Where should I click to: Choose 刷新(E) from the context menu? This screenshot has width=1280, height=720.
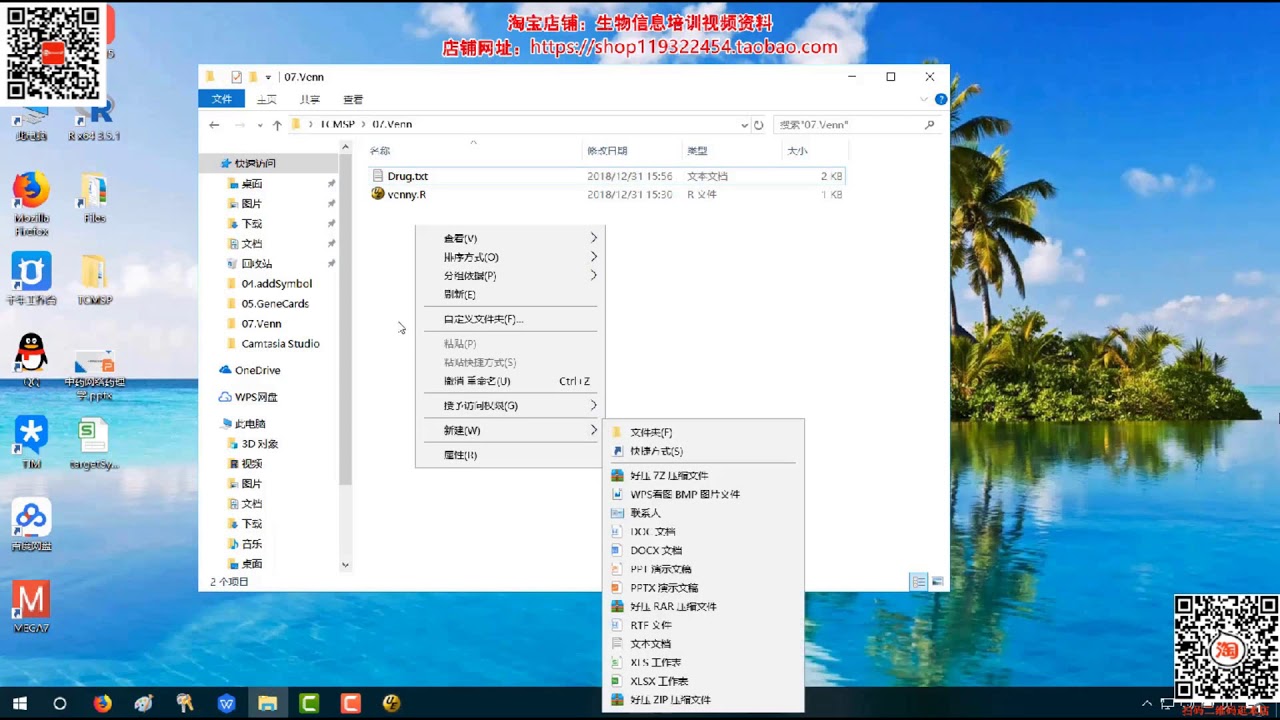tap(509, 294)
